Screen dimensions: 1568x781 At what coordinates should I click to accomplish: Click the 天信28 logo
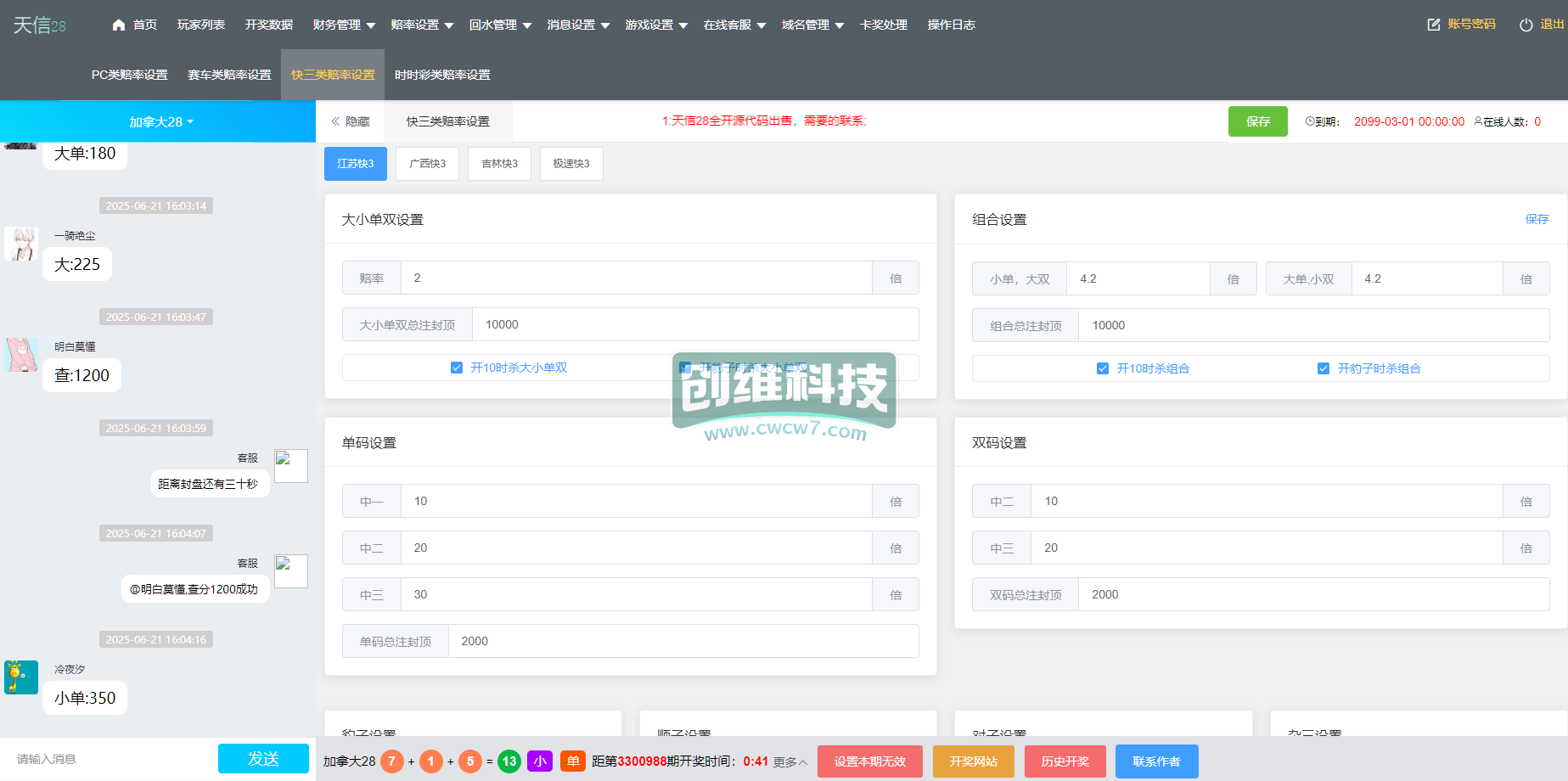39,25
